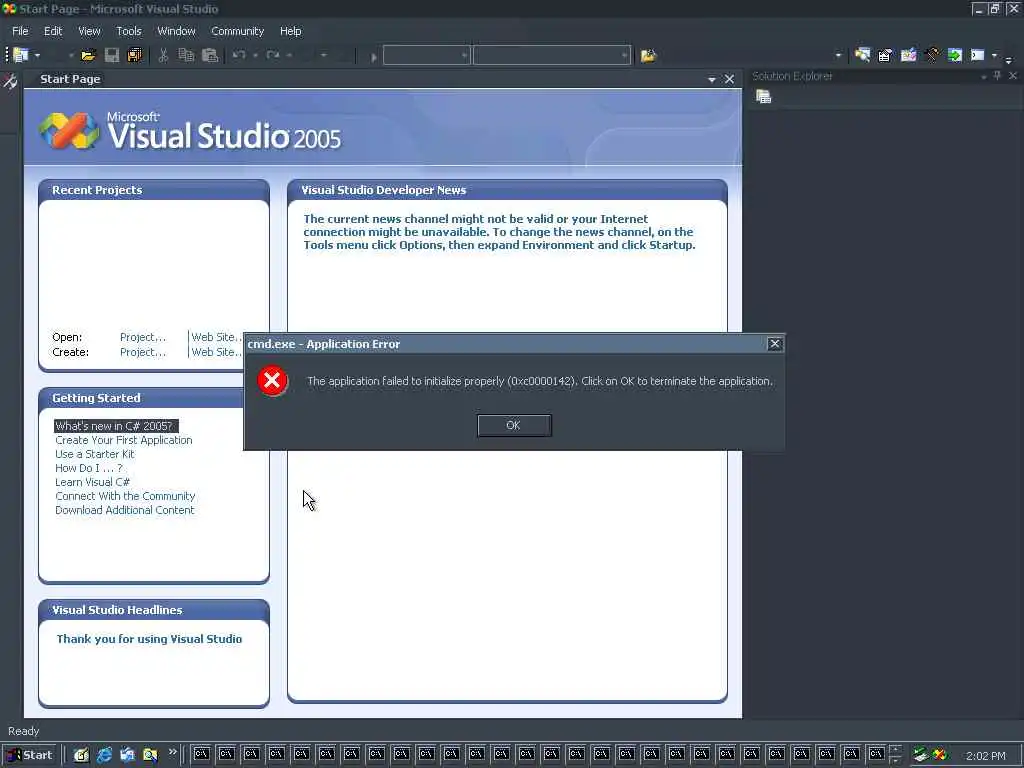1024x768 pixels.
Task: Click the Object Browser toolbar icon
Action: tap(908, 56)
